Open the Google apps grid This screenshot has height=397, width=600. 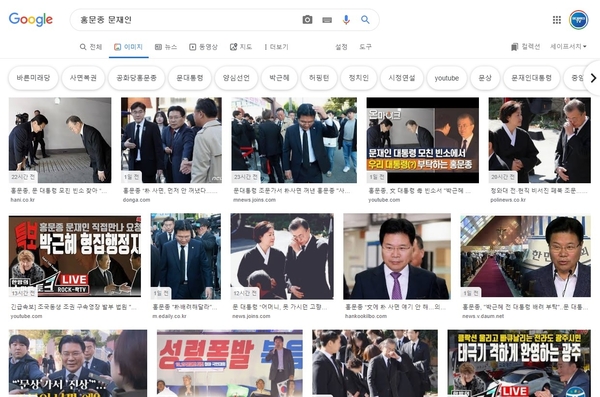(557, 20)
